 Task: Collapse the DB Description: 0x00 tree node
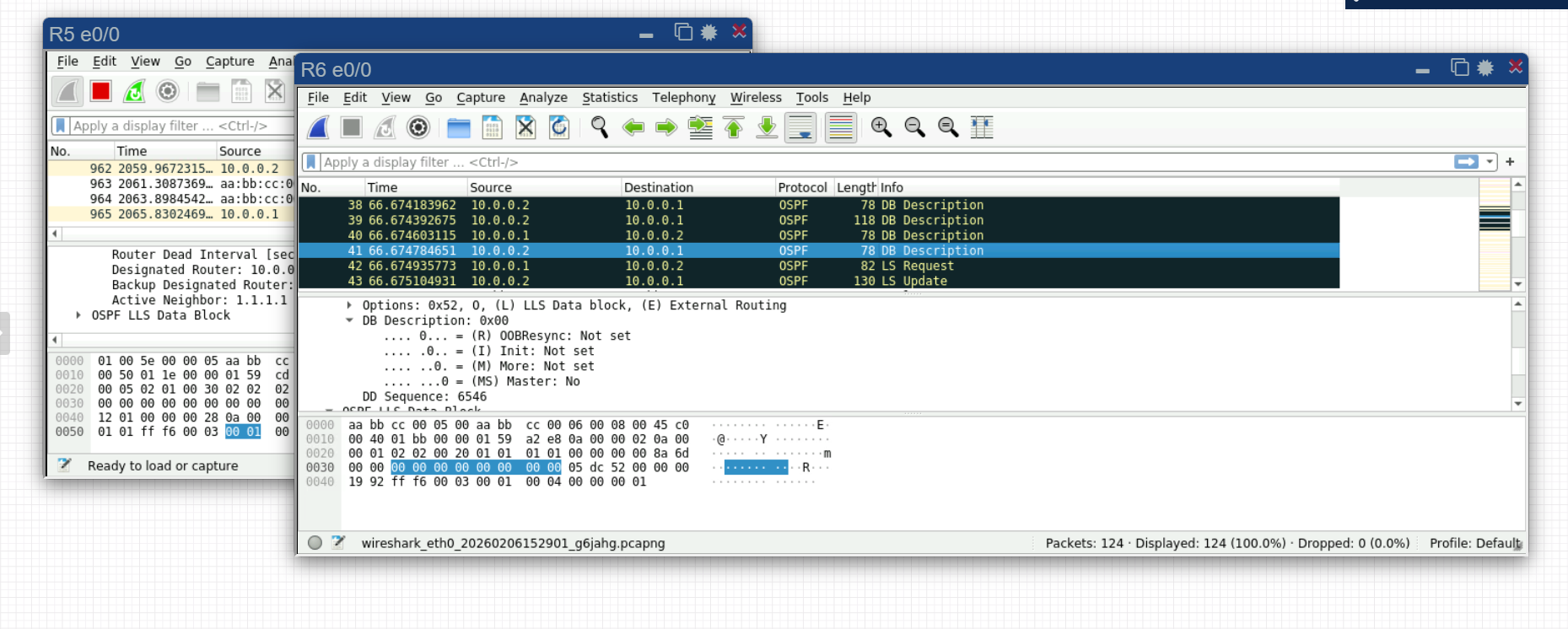tap(349, 320)
